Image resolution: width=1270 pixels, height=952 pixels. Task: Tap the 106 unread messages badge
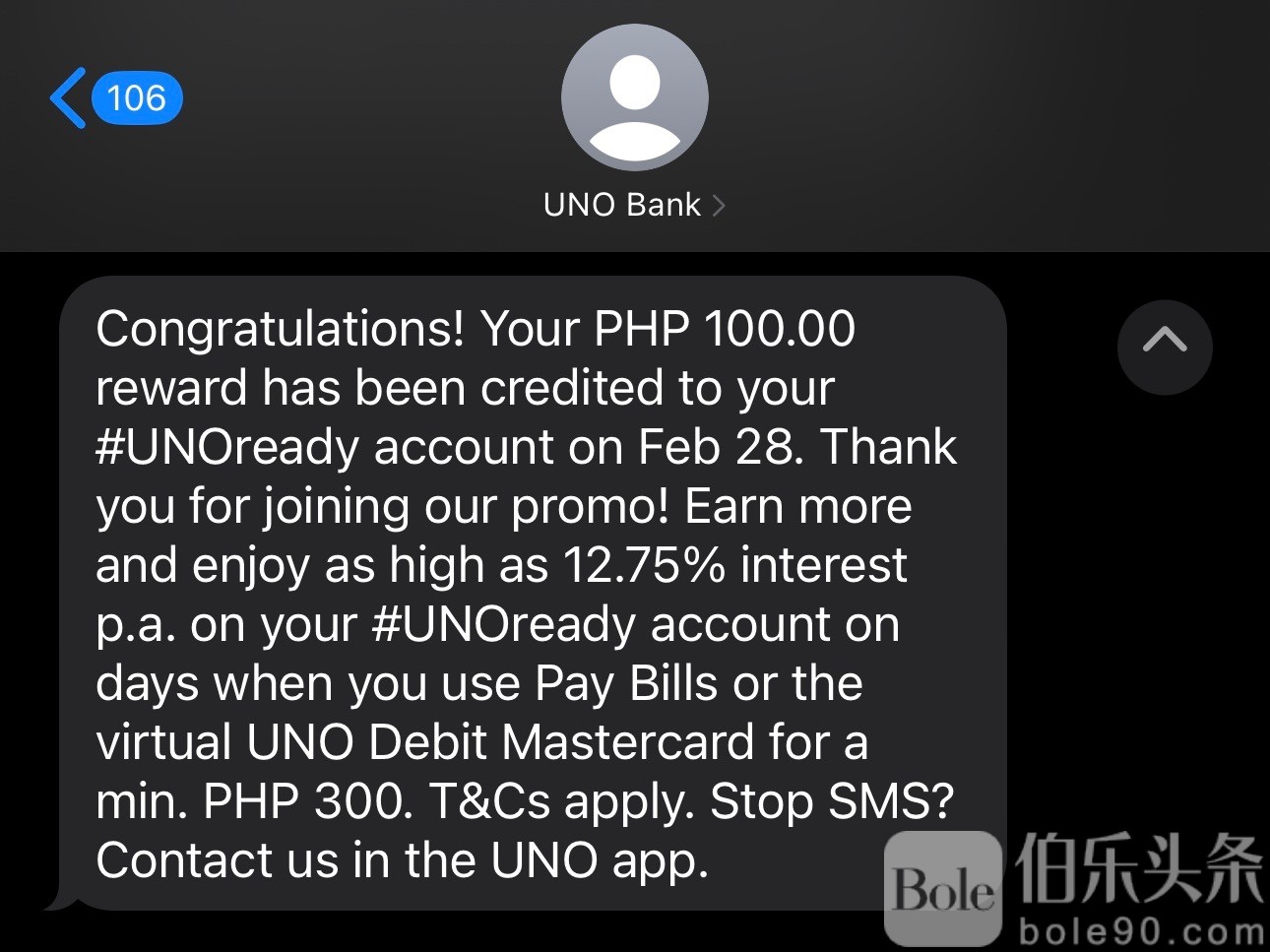137,98
